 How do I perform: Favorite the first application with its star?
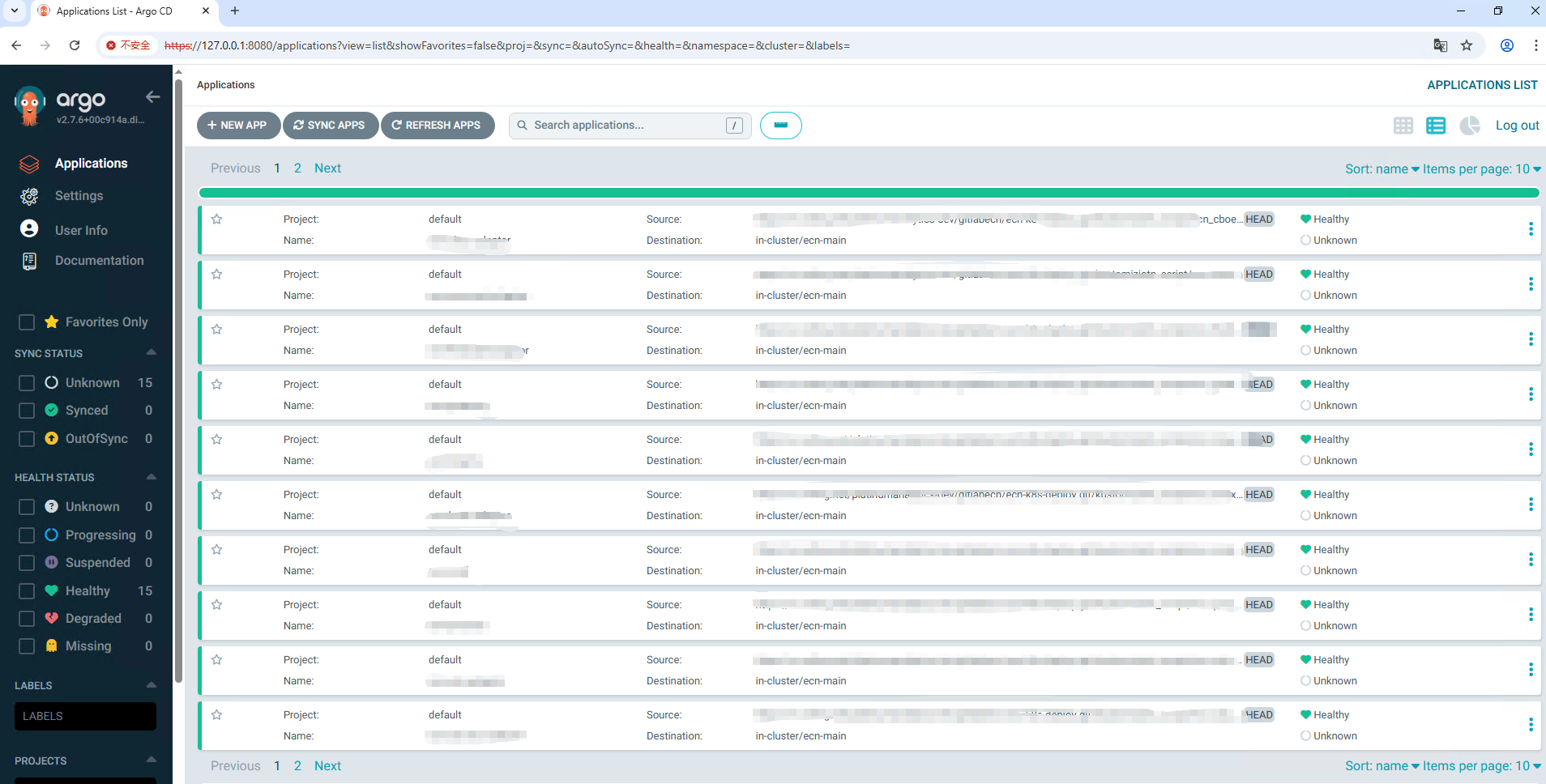click(216, 219)
